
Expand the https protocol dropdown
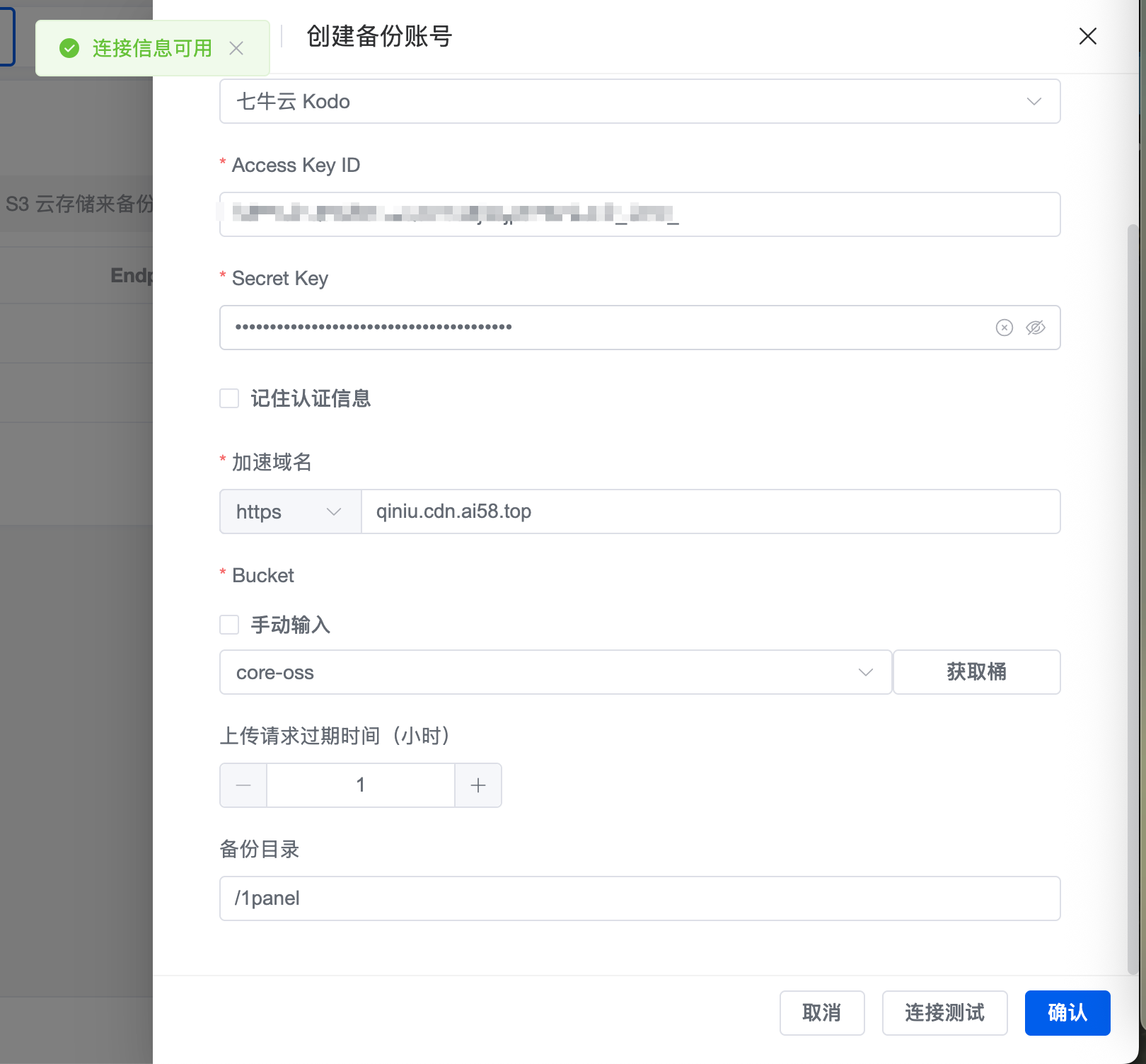(x=290, y=511)
